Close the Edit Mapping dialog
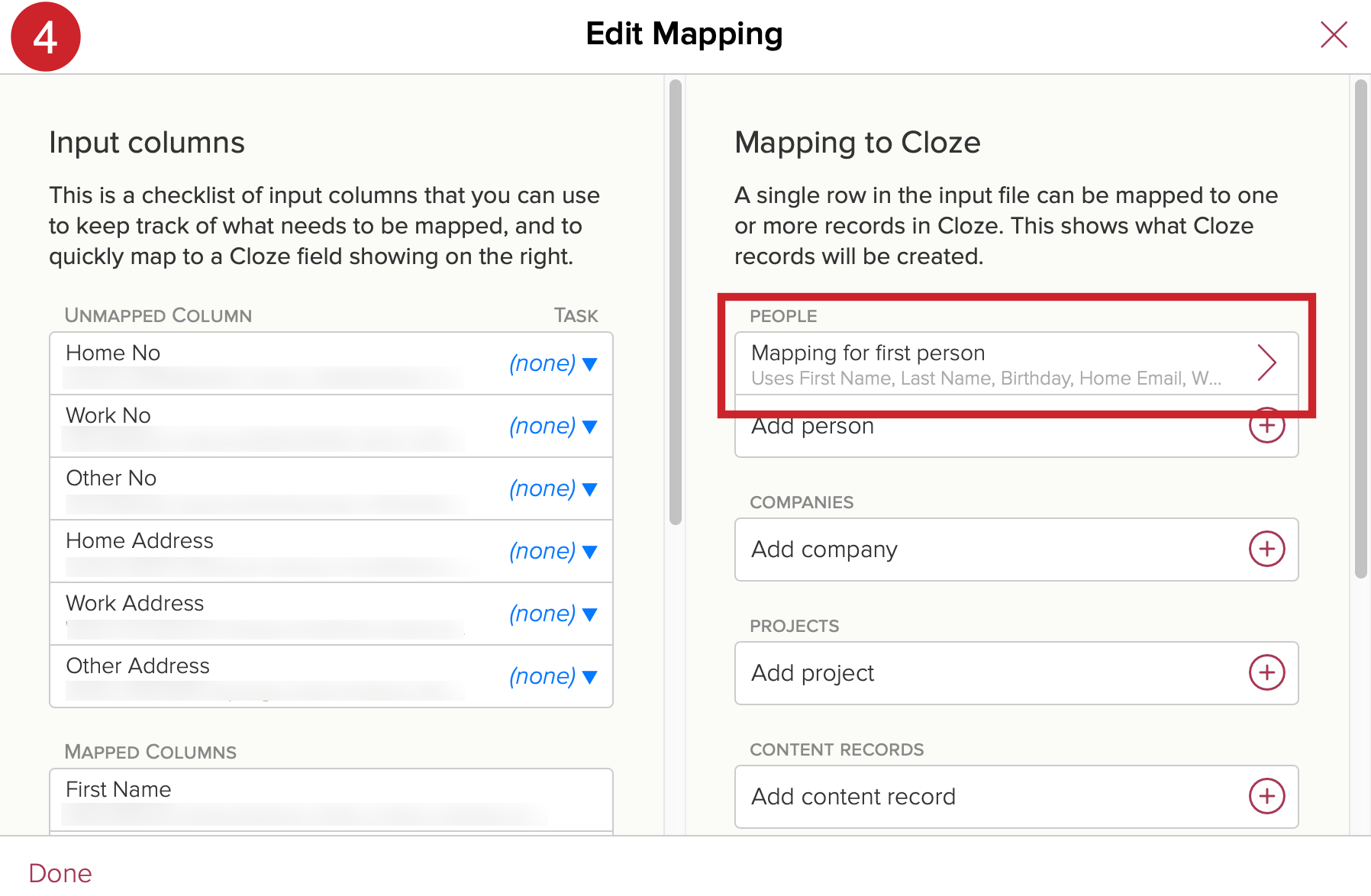 click(x=1334, y=34)
